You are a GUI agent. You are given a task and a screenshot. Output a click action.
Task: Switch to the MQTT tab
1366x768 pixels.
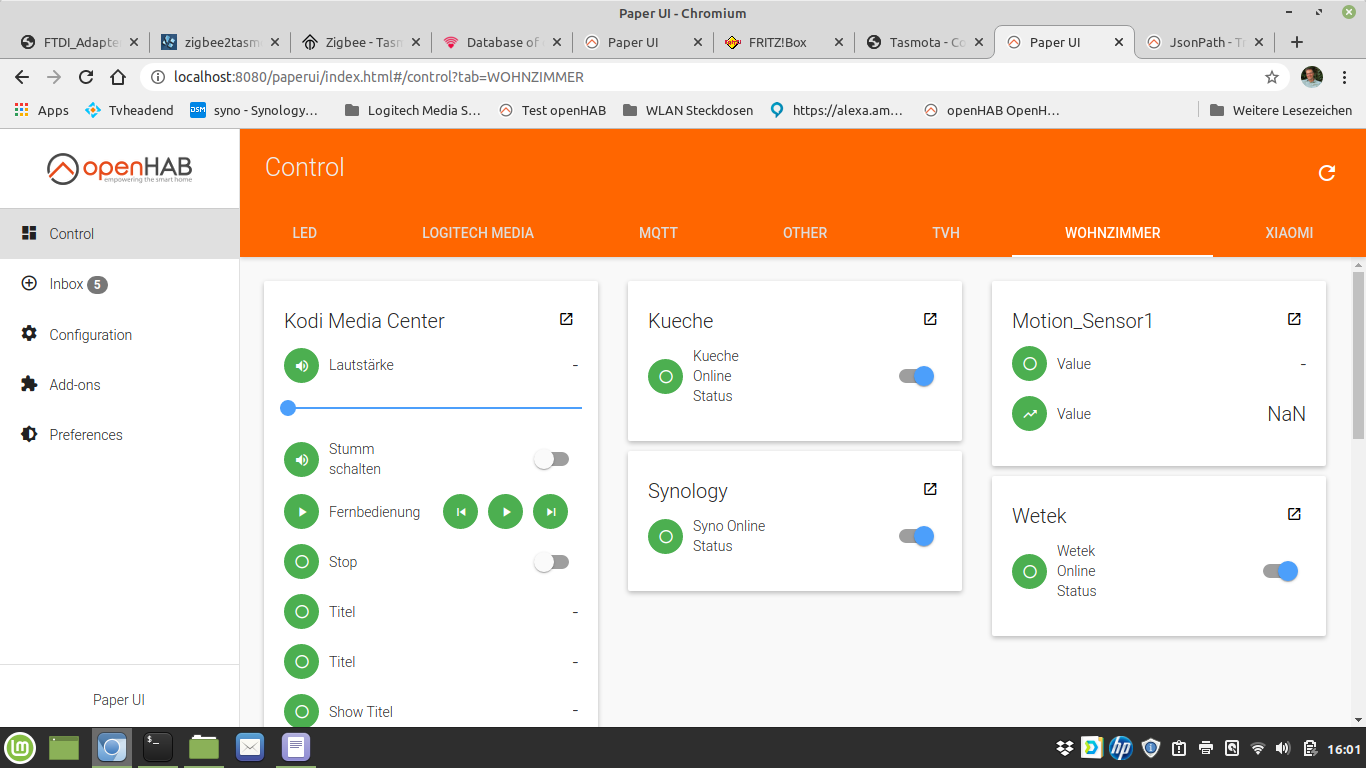pos(658,233)
